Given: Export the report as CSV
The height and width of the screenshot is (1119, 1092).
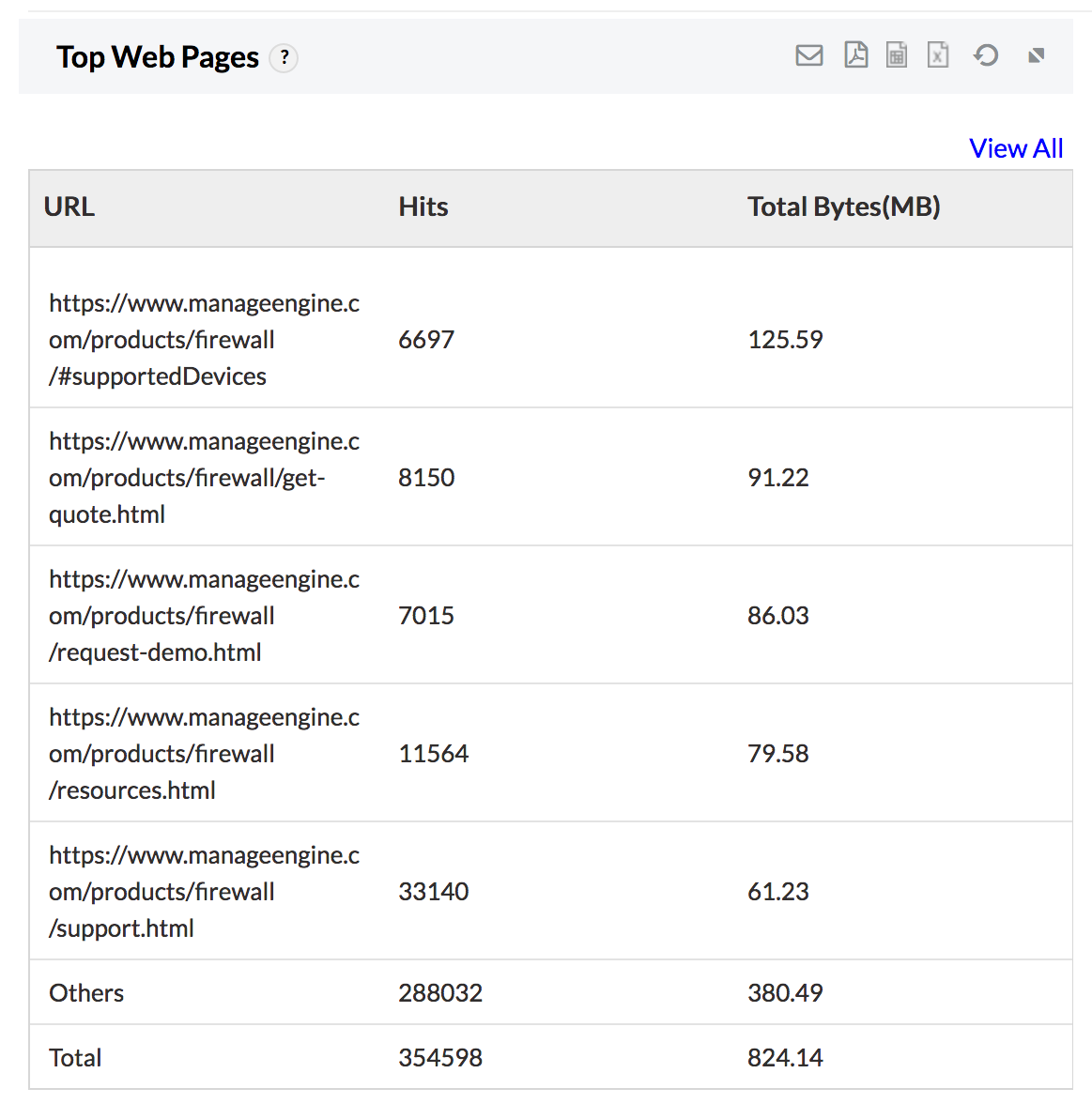Looking at the screenshot, I should [x=897, y=55].
